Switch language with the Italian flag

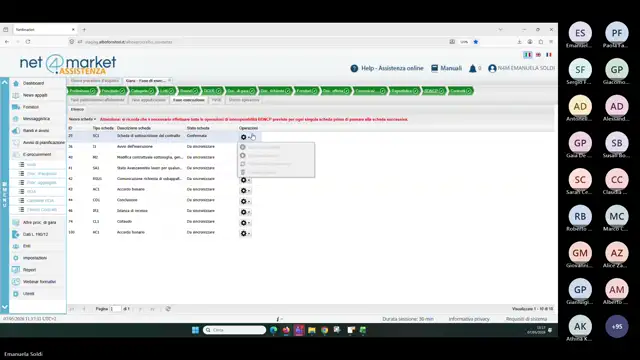click(x=528, y=55)
